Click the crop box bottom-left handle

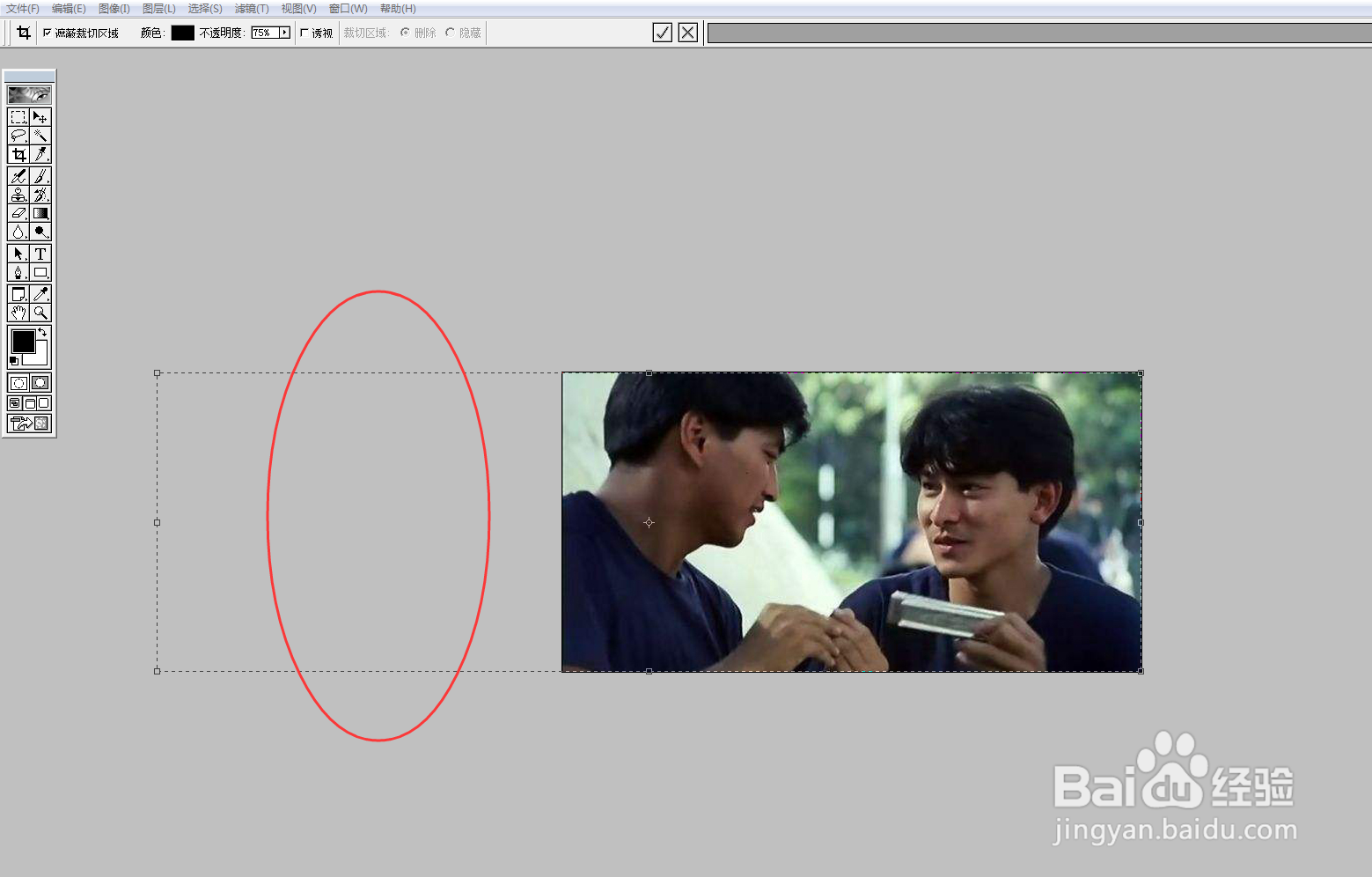point(158,671)
